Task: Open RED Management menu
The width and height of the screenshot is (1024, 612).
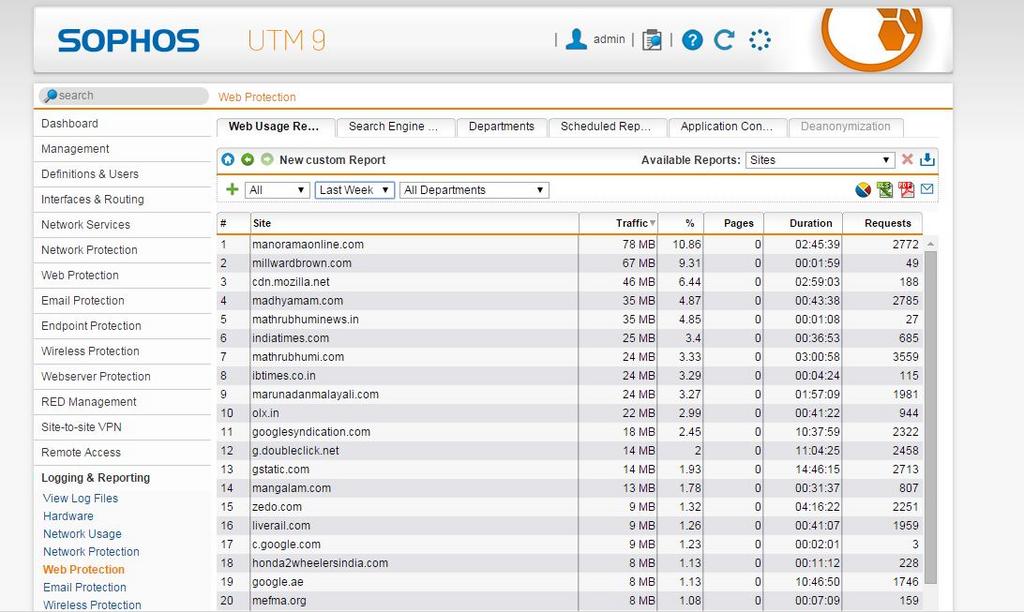Action: [x=122, y=402]
